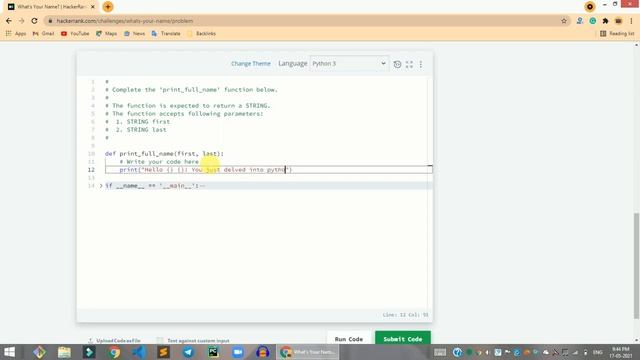Image resolution: width=640 pixels, height=360 pixels.
Task: Click the def print_full_name line
Action: click(x=164, y=154)
